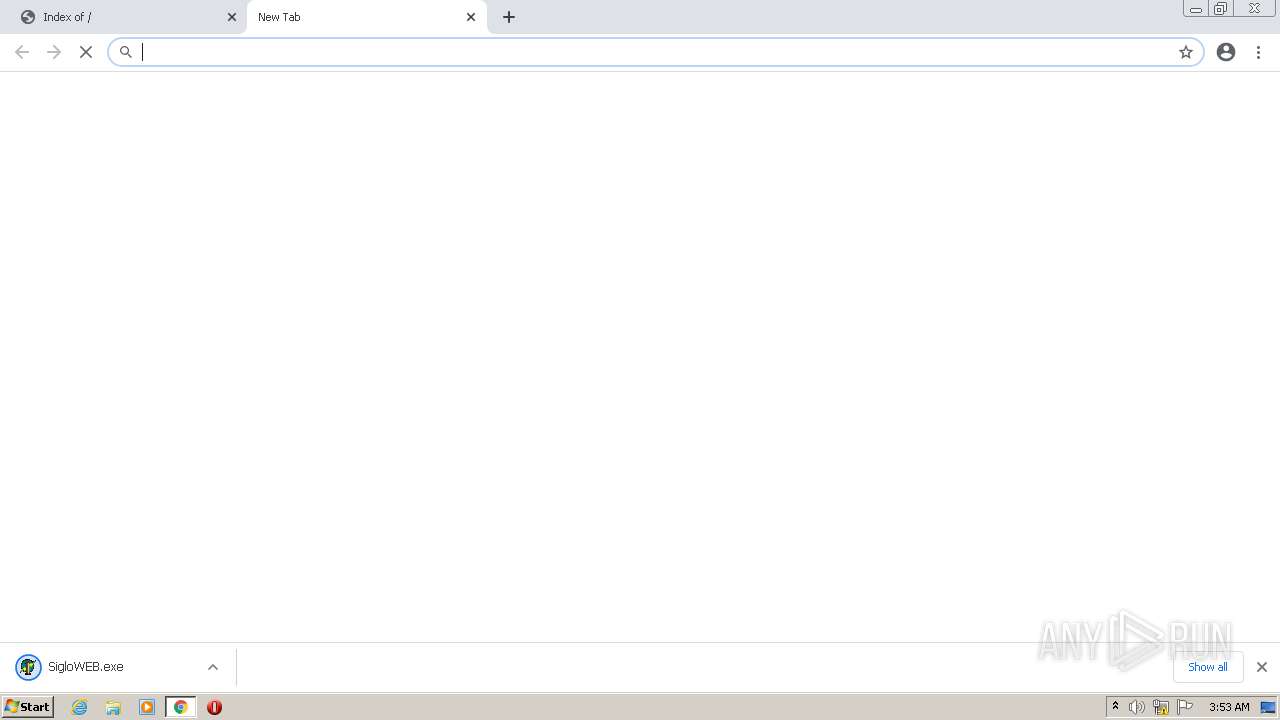1280x720 pixels.
Task: Open a new browser tab
Action: pos(509,17)
